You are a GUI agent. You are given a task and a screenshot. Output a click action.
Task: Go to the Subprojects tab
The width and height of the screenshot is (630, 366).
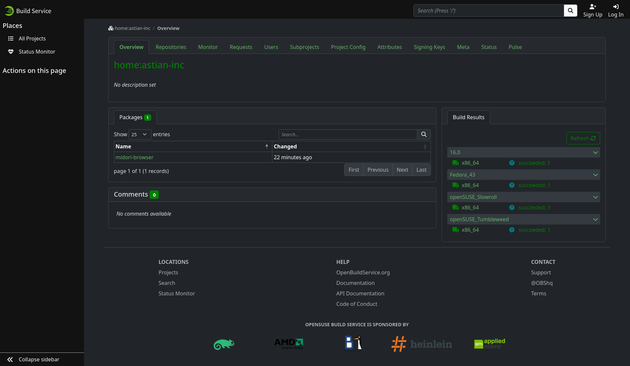click(x=304, y=47)
